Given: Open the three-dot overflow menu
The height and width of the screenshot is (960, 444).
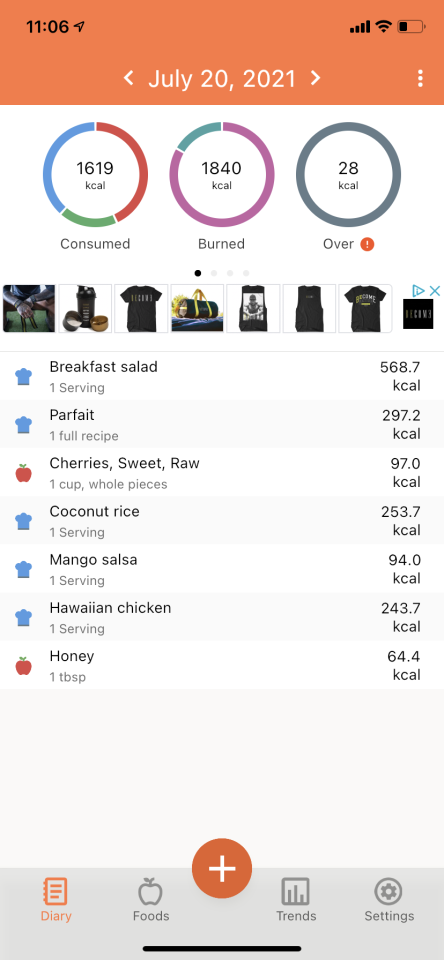Looking at the screenshot, I should pos(420,78).
